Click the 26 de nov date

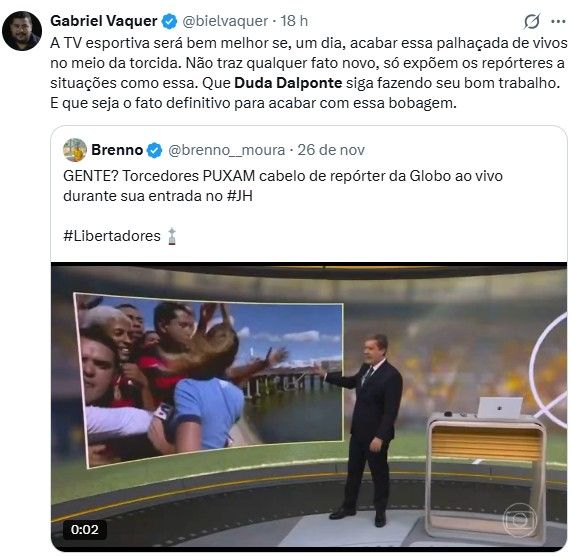331,150
